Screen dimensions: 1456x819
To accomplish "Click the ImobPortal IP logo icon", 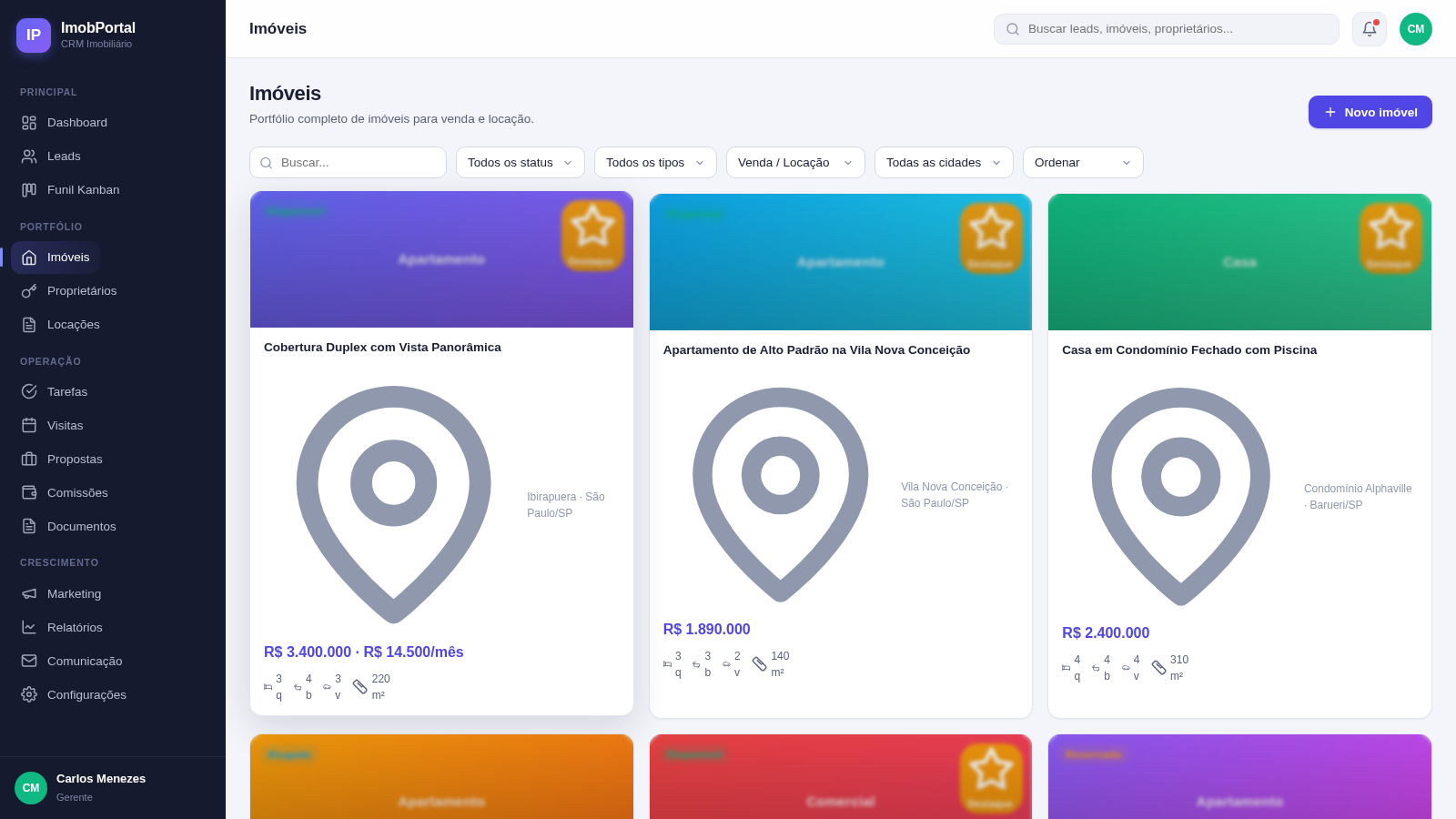I will pos(34,35).
